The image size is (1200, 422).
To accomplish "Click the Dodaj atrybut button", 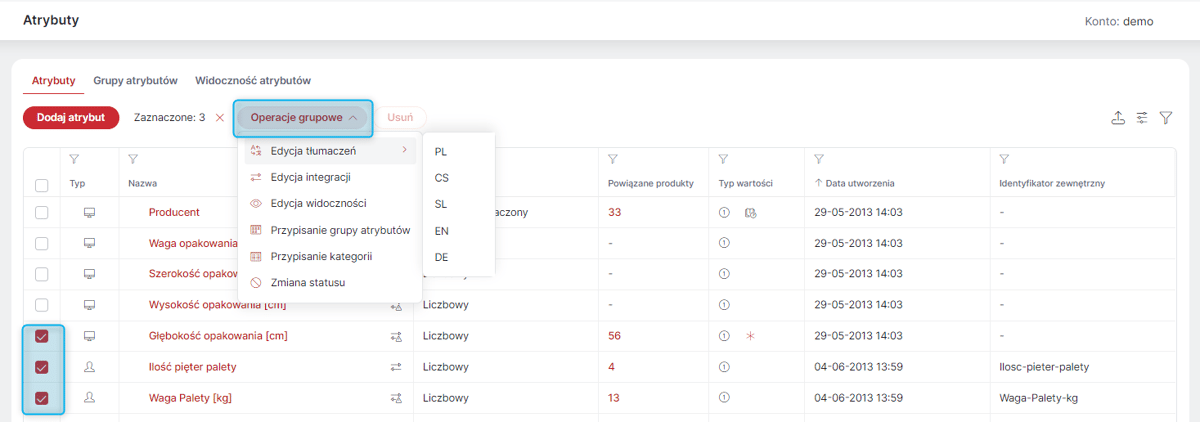I will [71, 117].
